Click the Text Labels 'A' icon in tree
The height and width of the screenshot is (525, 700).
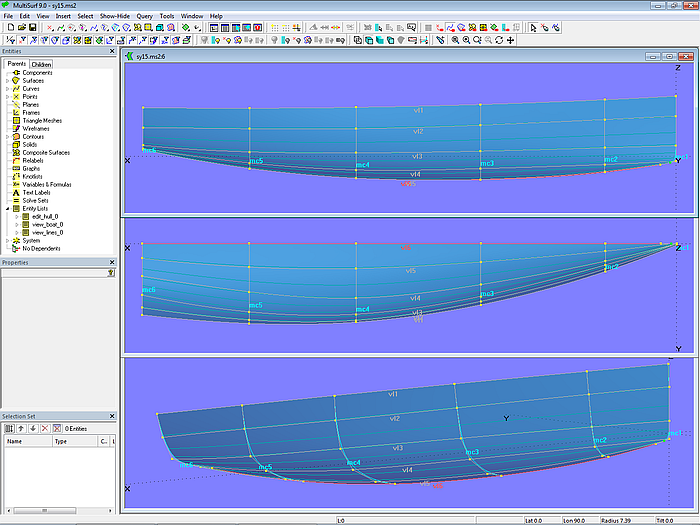[x=16, y=192]
